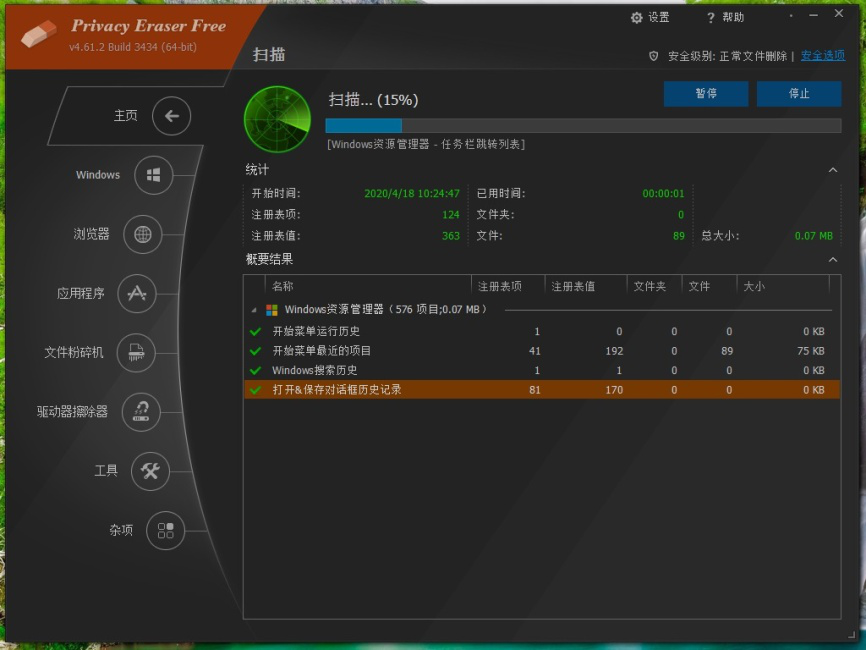Select the 应用程序 menu label

click(81, 293)
